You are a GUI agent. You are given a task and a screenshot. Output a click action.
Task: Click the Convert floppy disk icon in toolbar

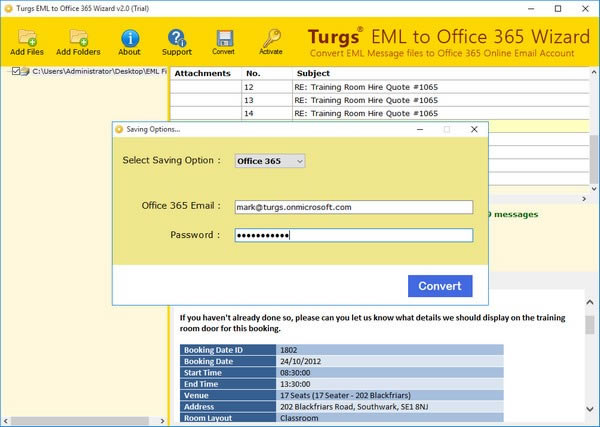point(224,39)
